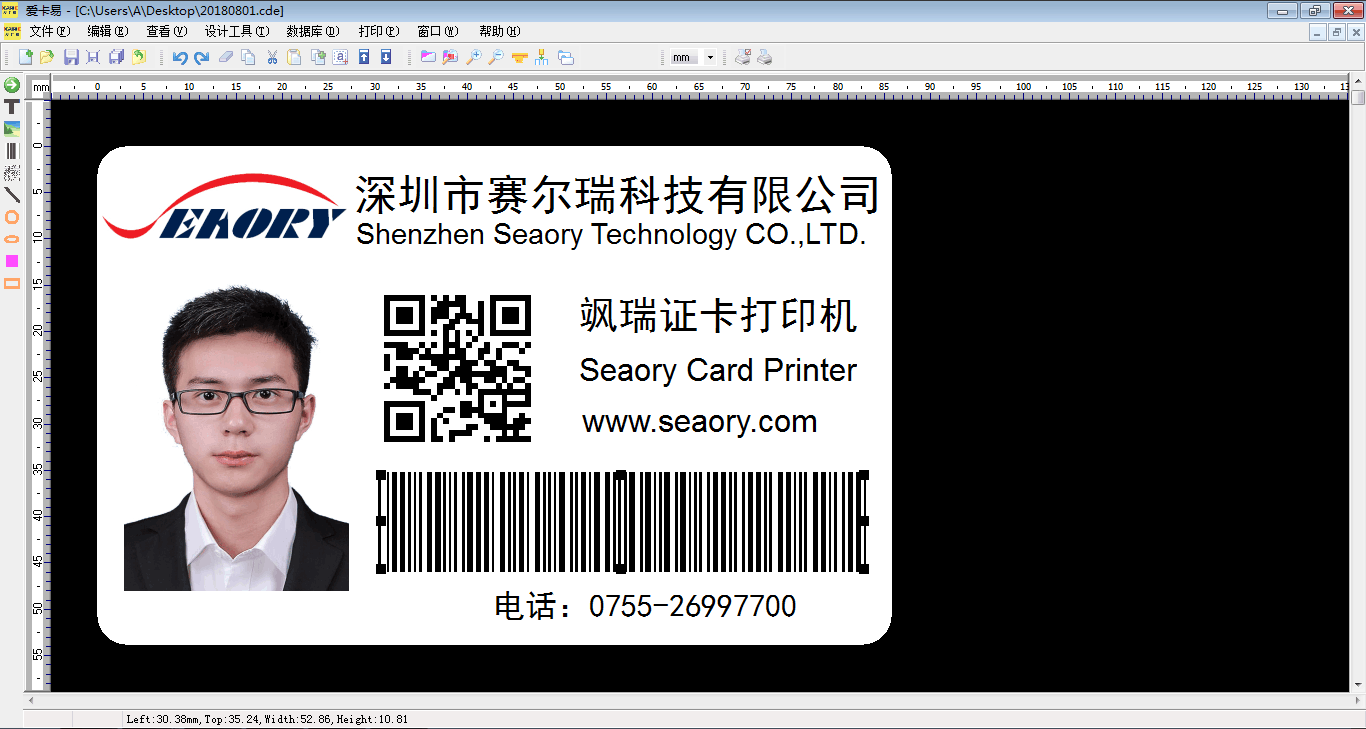Select the portrait photo on the card

pos(236,440)
